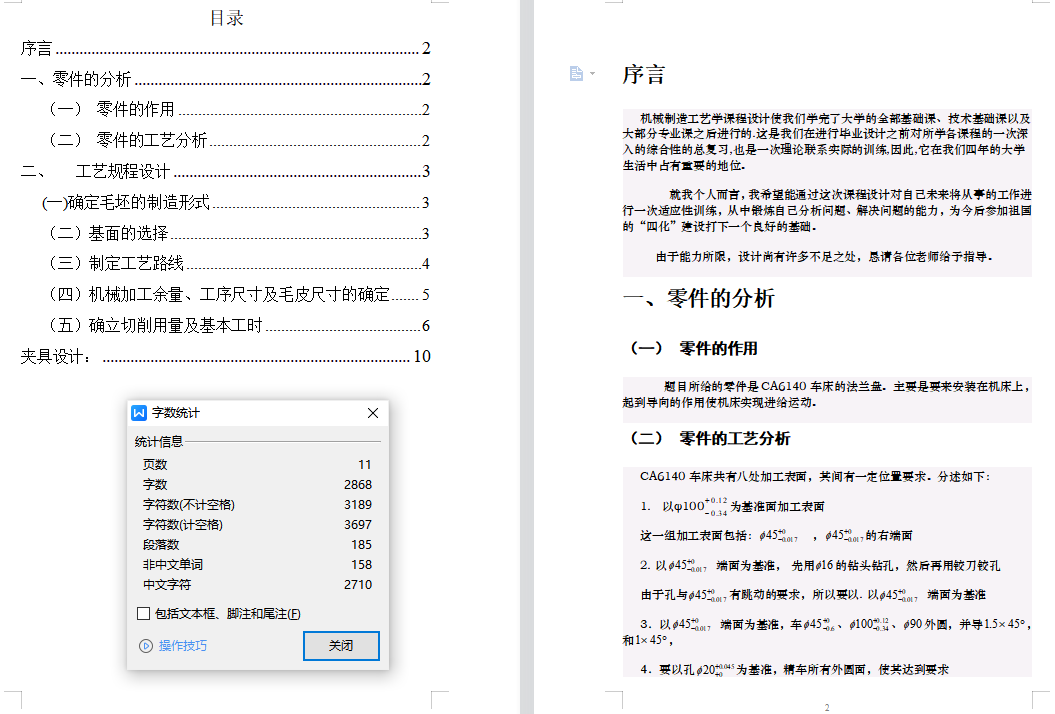This screenshot has height=714, width=1055.
Task: Go to 序言 entry in table of contents
Action: click(225, 48)
